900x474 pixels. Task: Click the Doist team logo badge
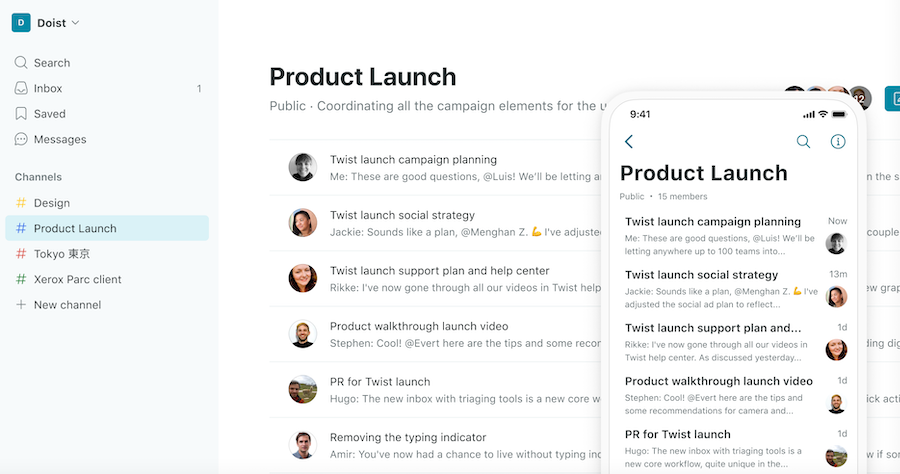coord(21,23)
